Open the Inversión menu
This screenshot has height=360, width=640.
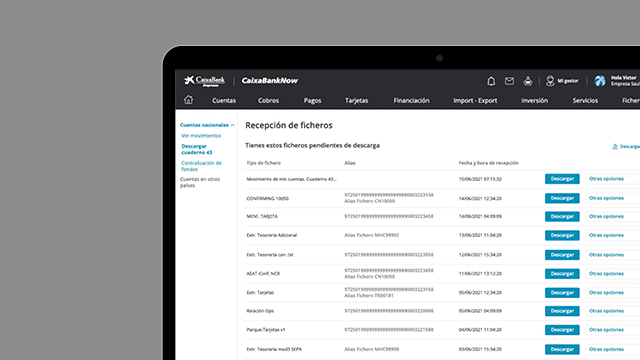tap(534, 100)
